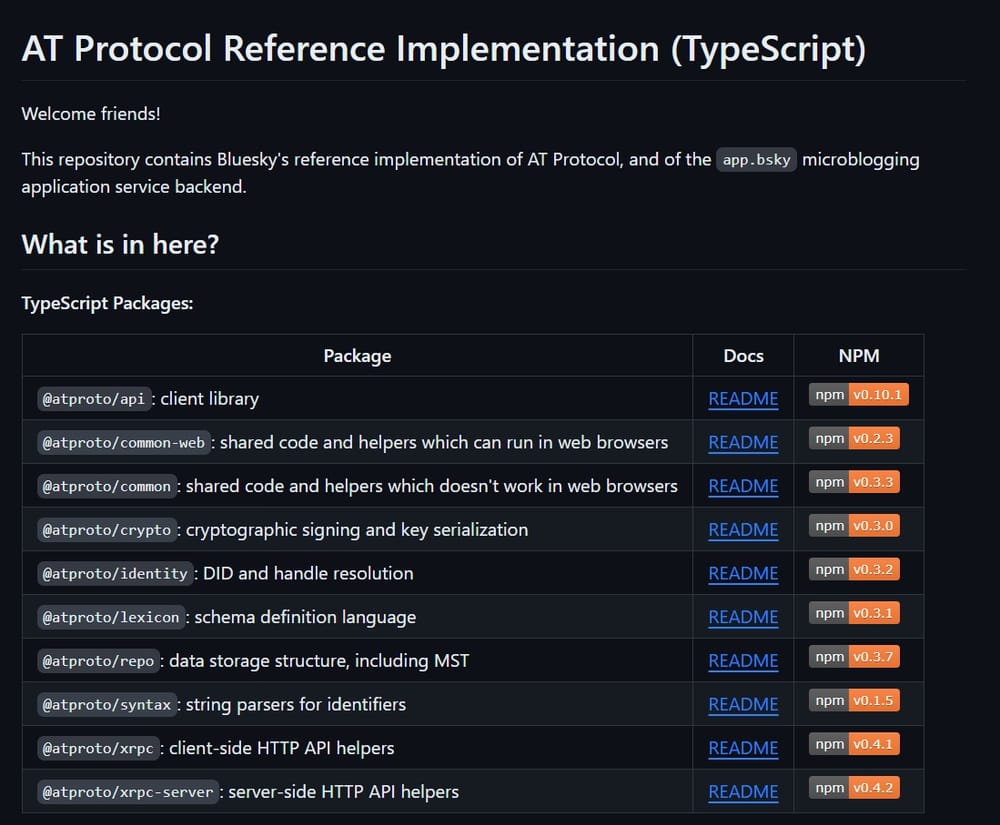The width and height of the screenshot is (1000, 825).
Task: Open README link for @atproto/common
Action: coord(743,486)
